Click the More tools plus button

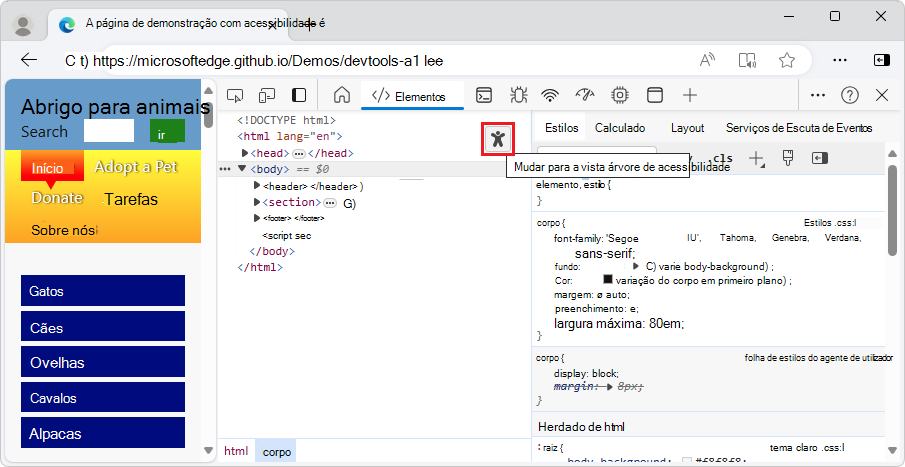pyautogui.click(x=690, y=95)
